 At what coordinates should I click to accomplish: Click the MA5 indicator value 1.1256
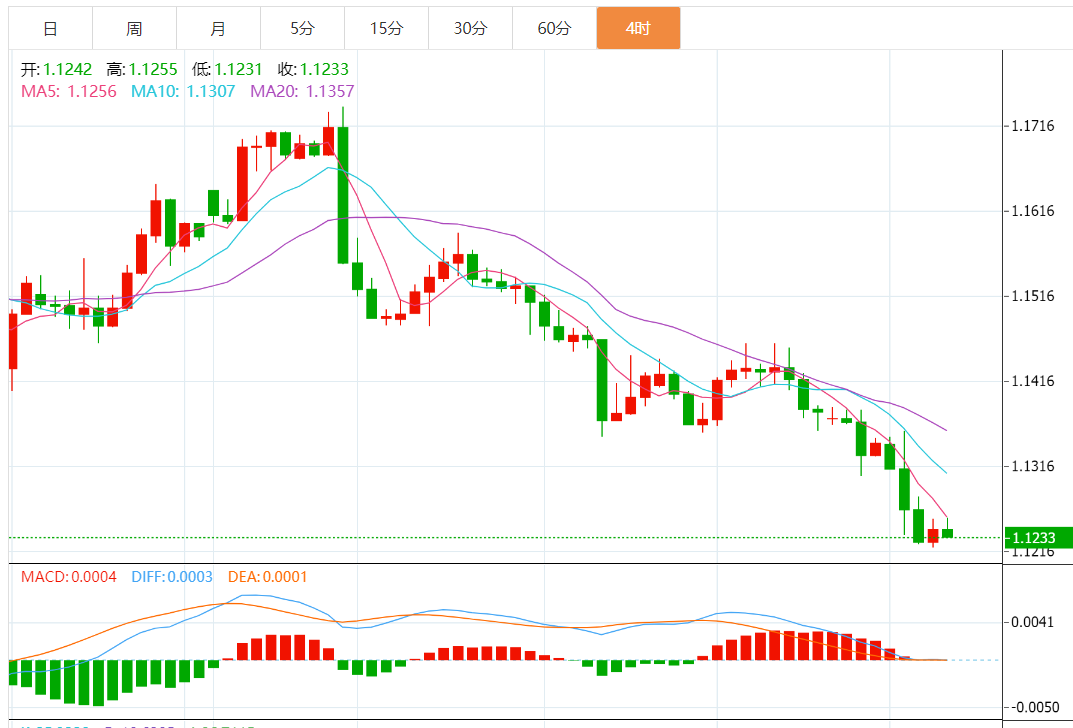pos(92,91)
